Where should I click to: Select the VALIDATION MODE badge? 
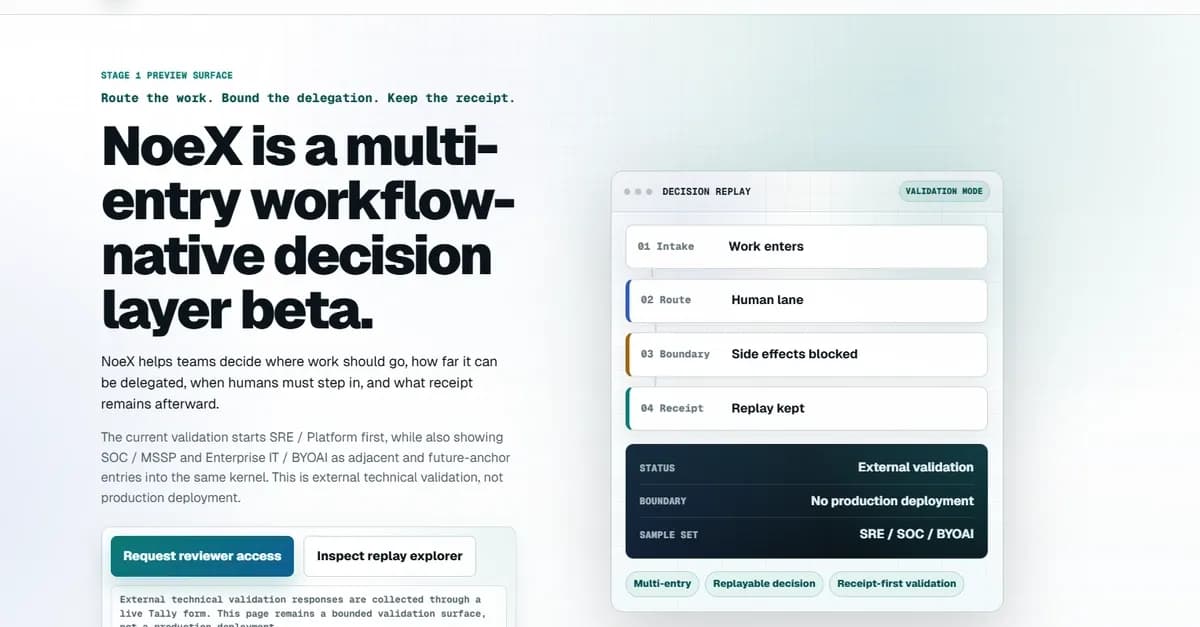943,191
